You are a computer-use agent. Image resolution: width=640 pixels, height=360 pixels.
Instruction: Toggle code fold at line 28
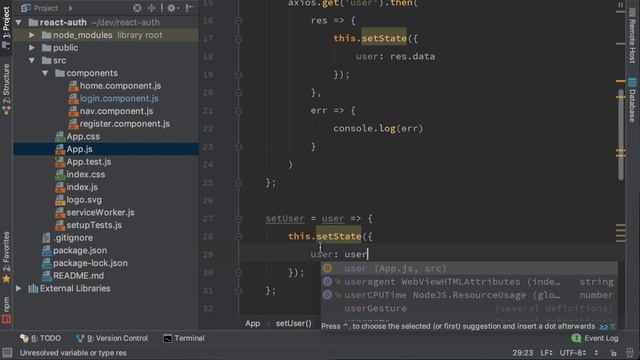(239, 237)
